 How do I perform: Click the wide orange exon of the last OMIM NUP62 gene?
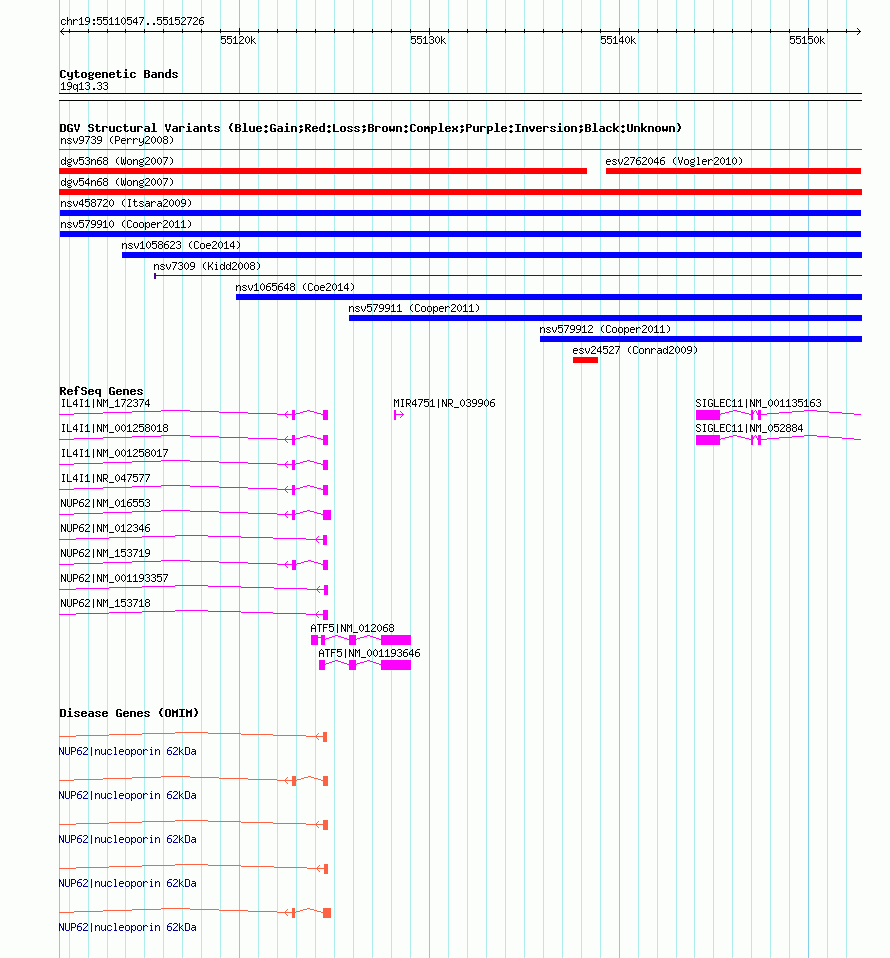coord(327,913)
